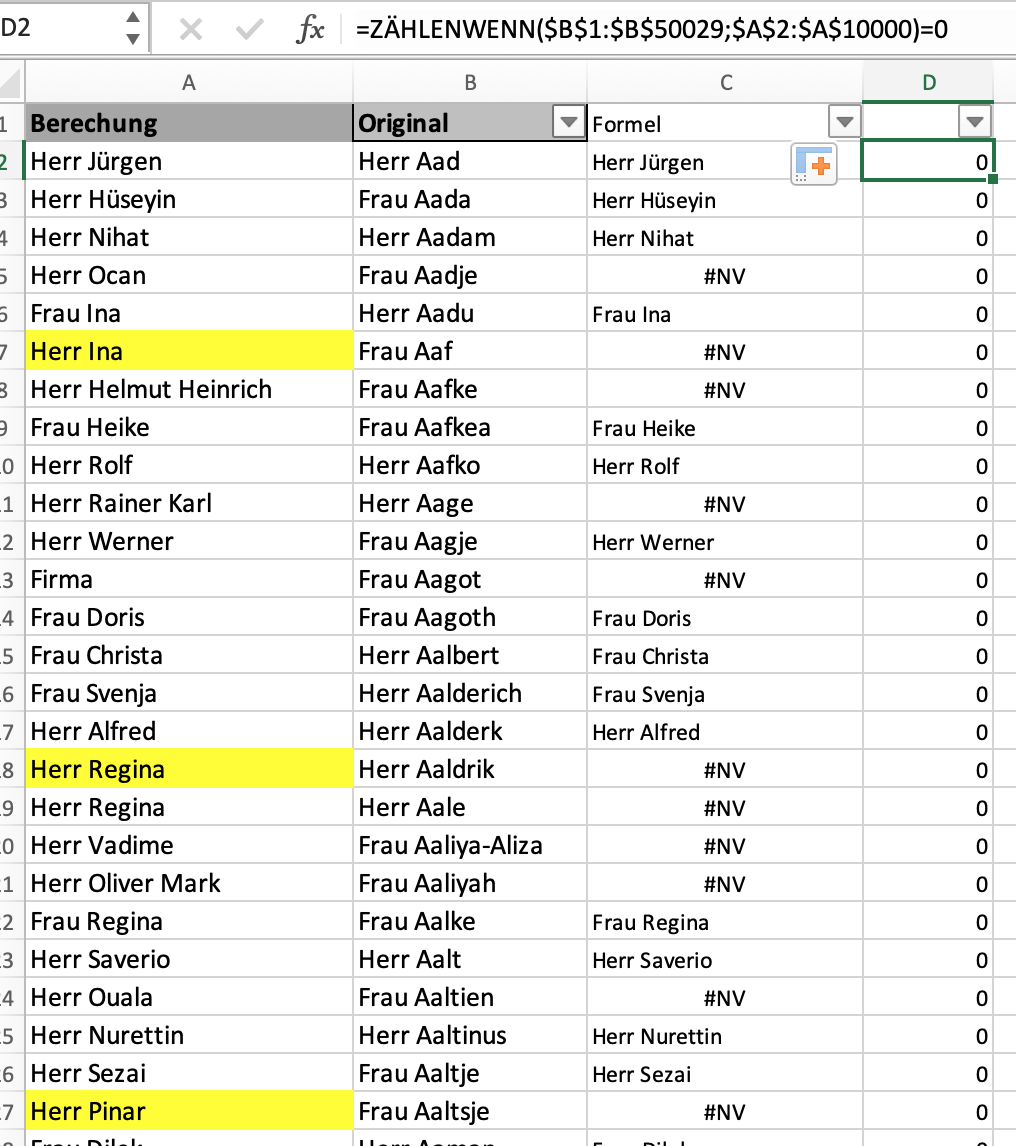Click the fill handle of cell D2
Screen dimensions: 1016x1146
click(x=992, y=179)
